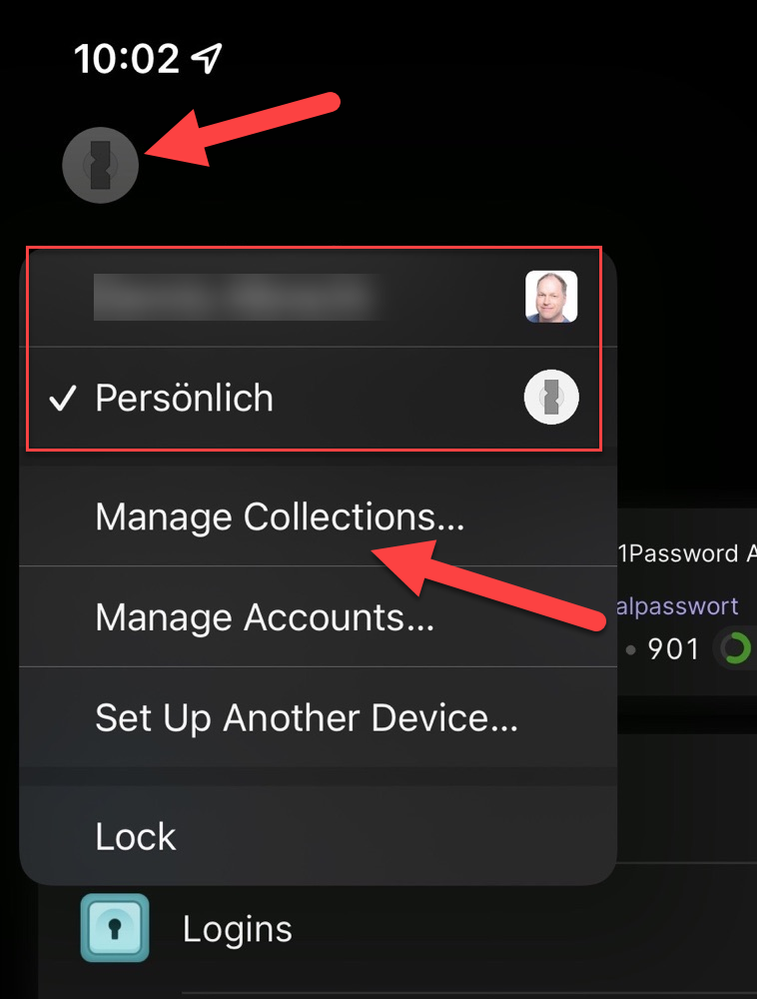Tap the user profile photo thumbnail
This screenshot has width=757, height=999.
[x=551, y=296]
